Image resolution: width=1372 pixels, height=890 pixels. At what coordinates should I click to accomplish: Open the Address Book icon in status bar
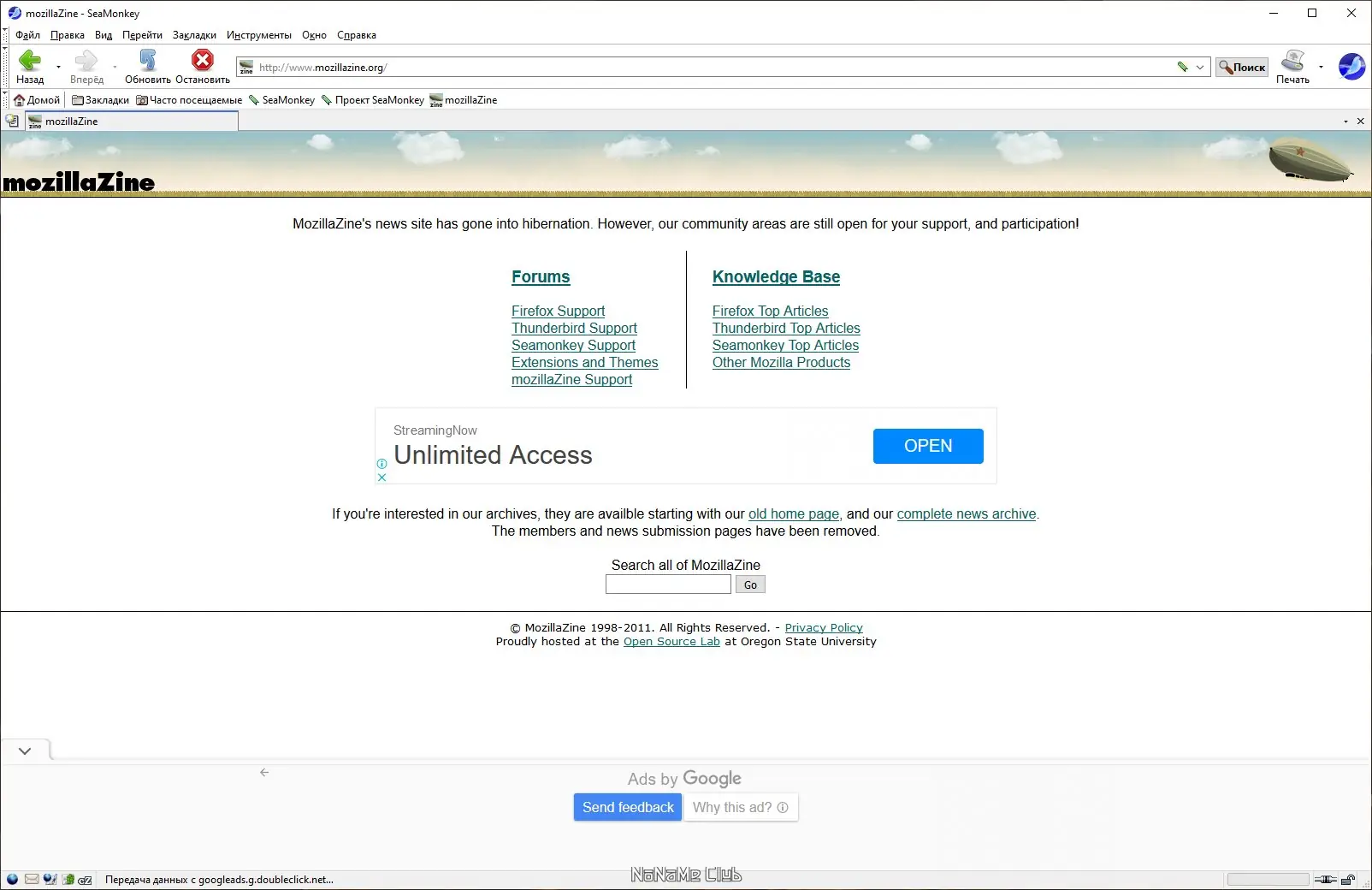click(x=68, y=879)
